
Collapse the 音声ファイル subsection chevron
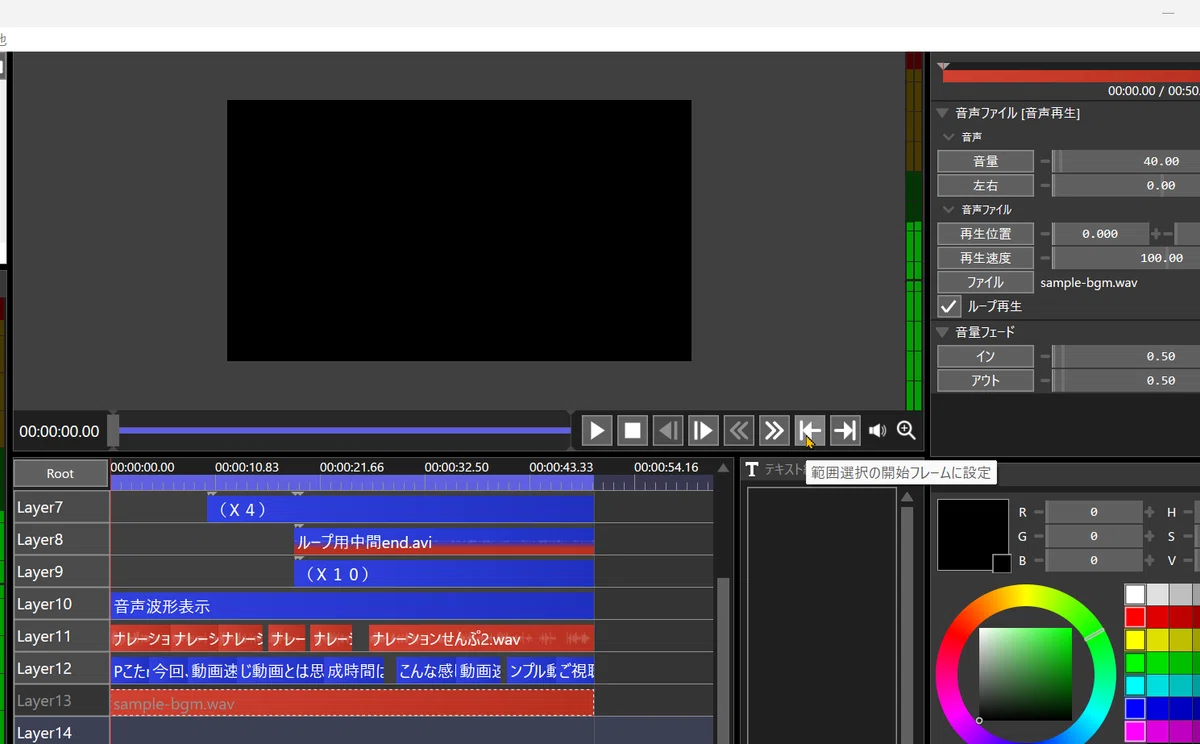(x=950, y=210)
